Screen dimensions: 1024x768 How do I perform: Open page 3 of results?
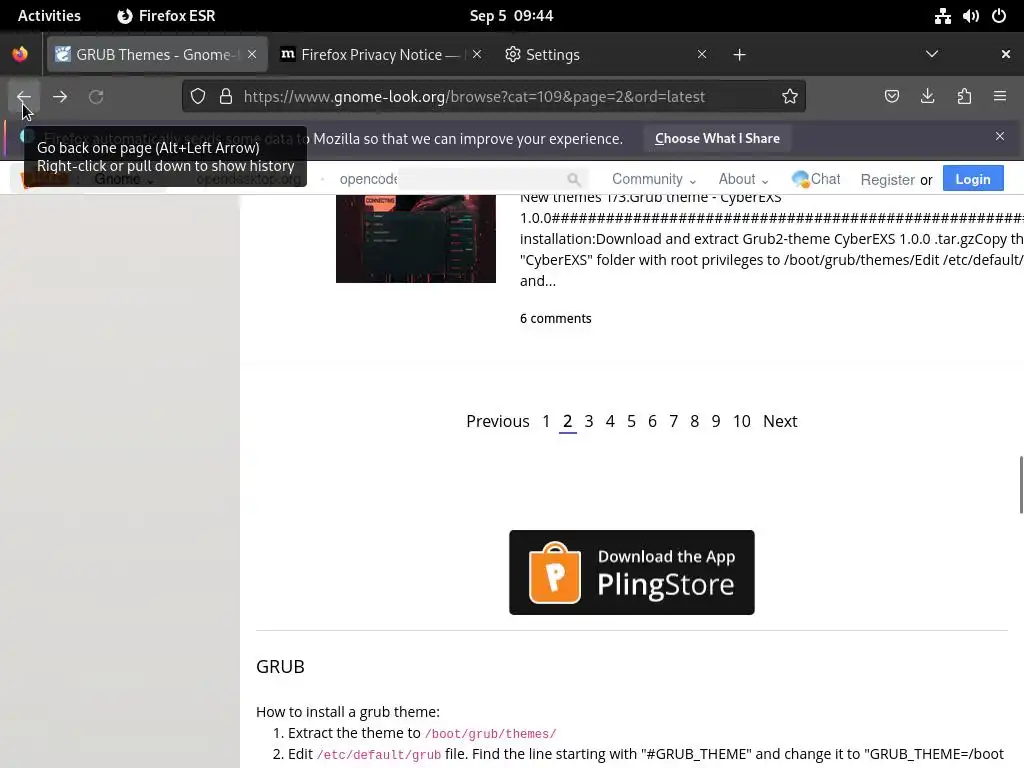(588, 421)
